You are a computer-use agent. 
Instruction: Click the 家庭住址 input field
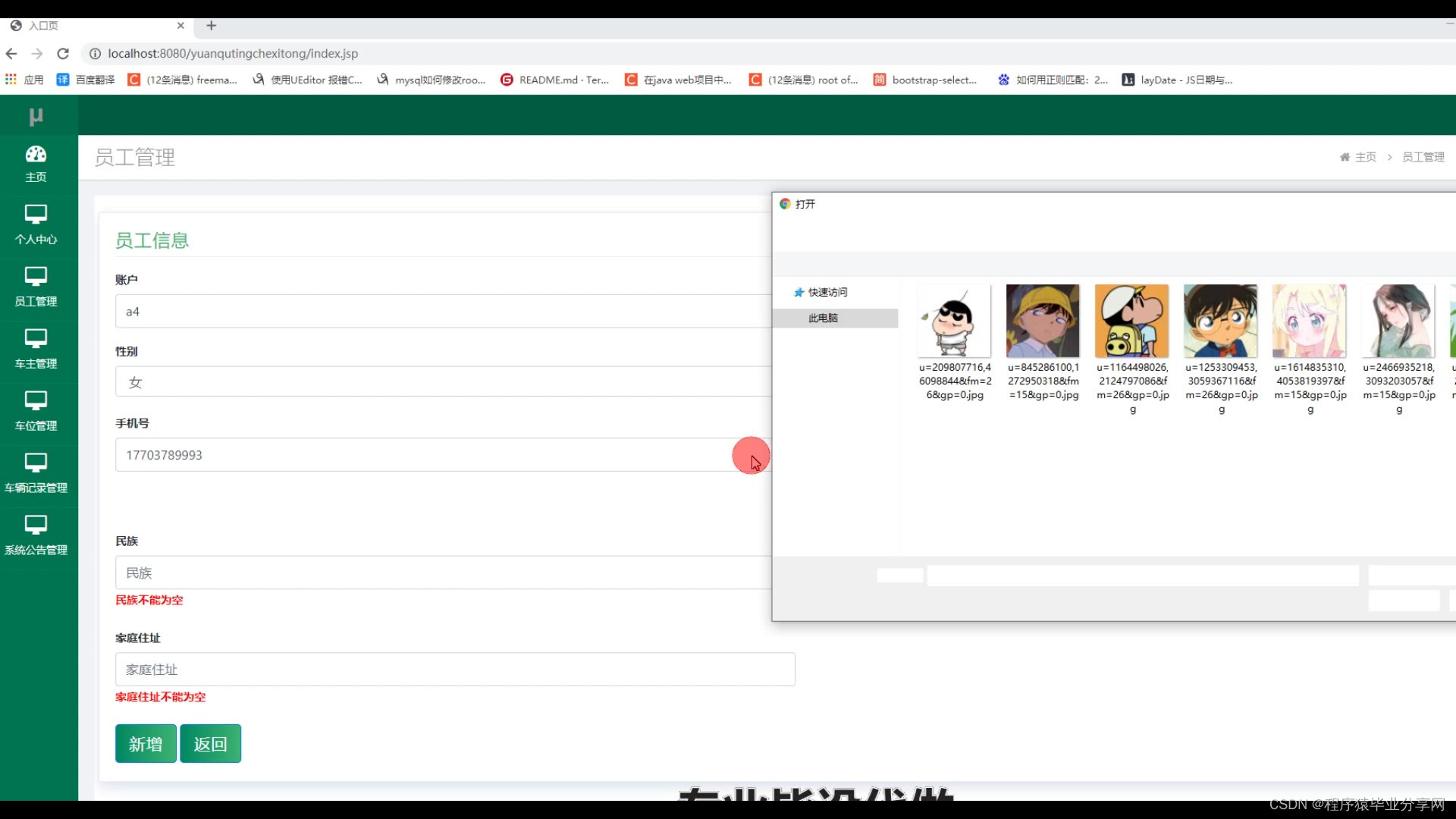coord(455,670)
